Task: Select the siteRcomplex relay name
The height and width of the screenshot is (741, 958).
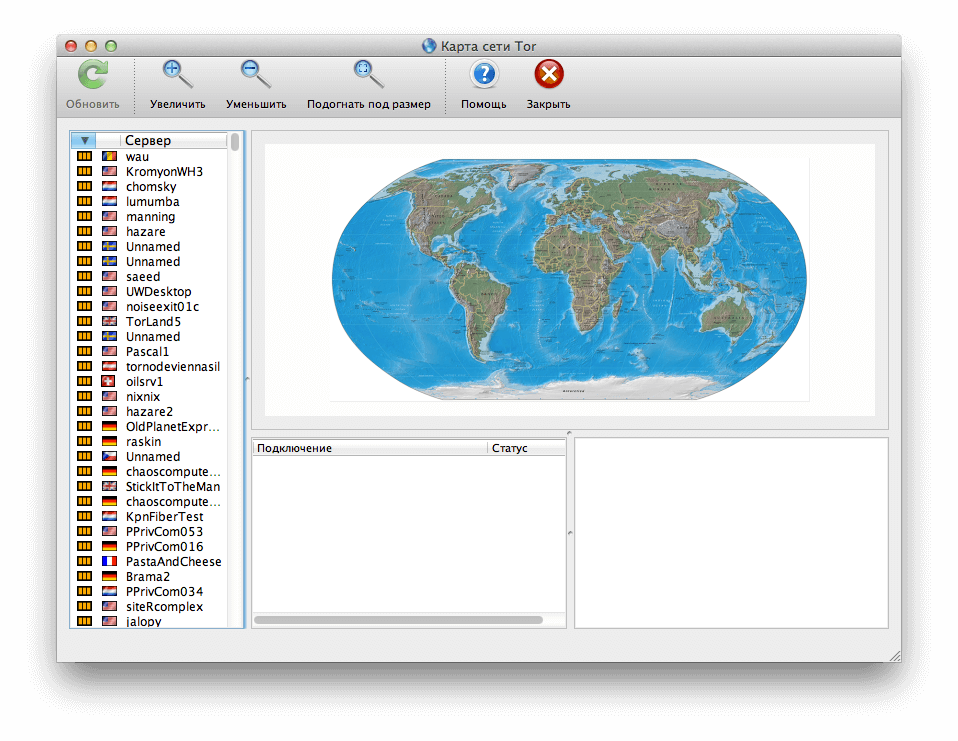Action: click(x=164, y=607)
